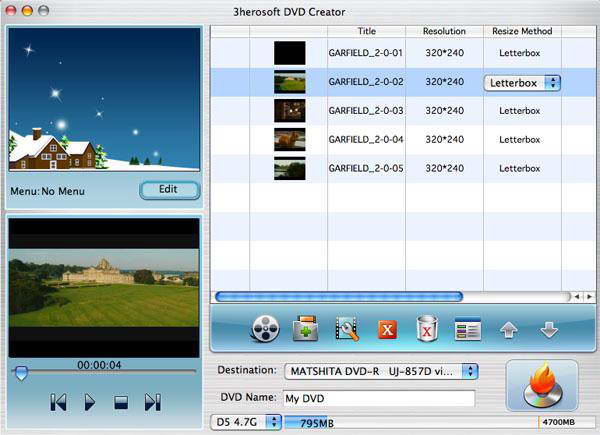Minimize the window with yellow button
Image resolution: width=600 pixels, height=435 pixels.
point(27,10)
